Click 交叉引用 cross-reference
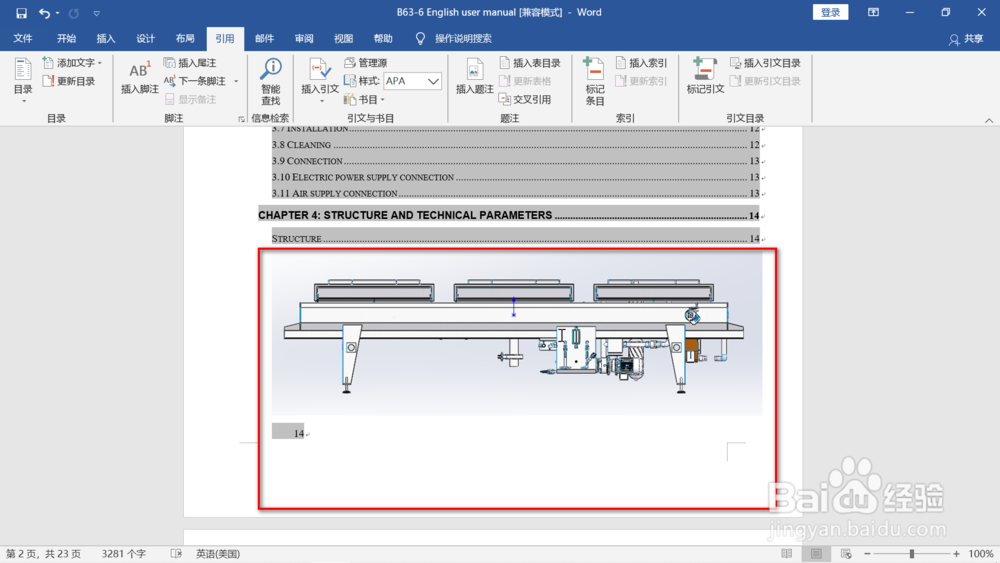Viewport: 1000px width, 563px height. point(526,99)
